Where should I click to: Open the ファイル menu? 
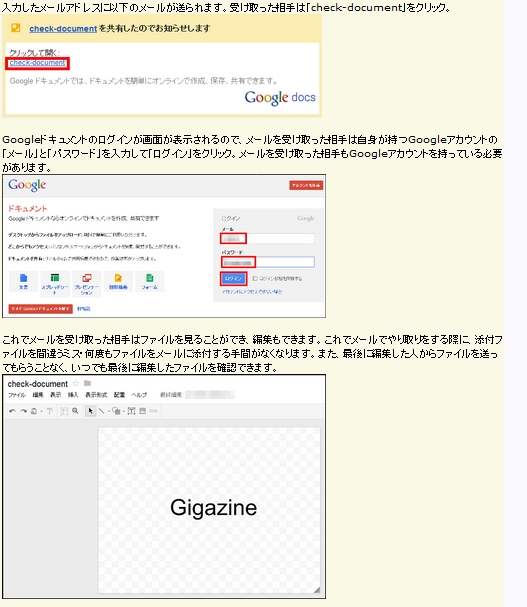[17, 395]
